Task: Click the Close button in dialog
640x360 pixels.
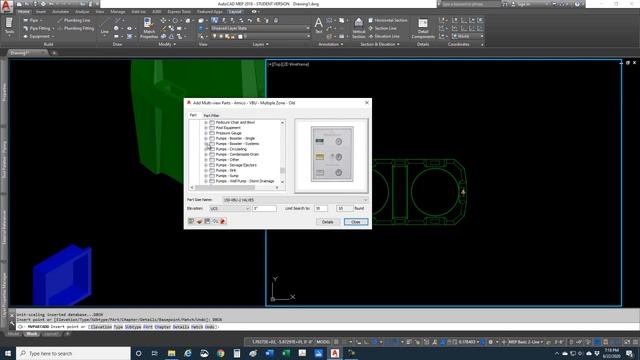Action: pyautogui.click(x=356, y=222)
